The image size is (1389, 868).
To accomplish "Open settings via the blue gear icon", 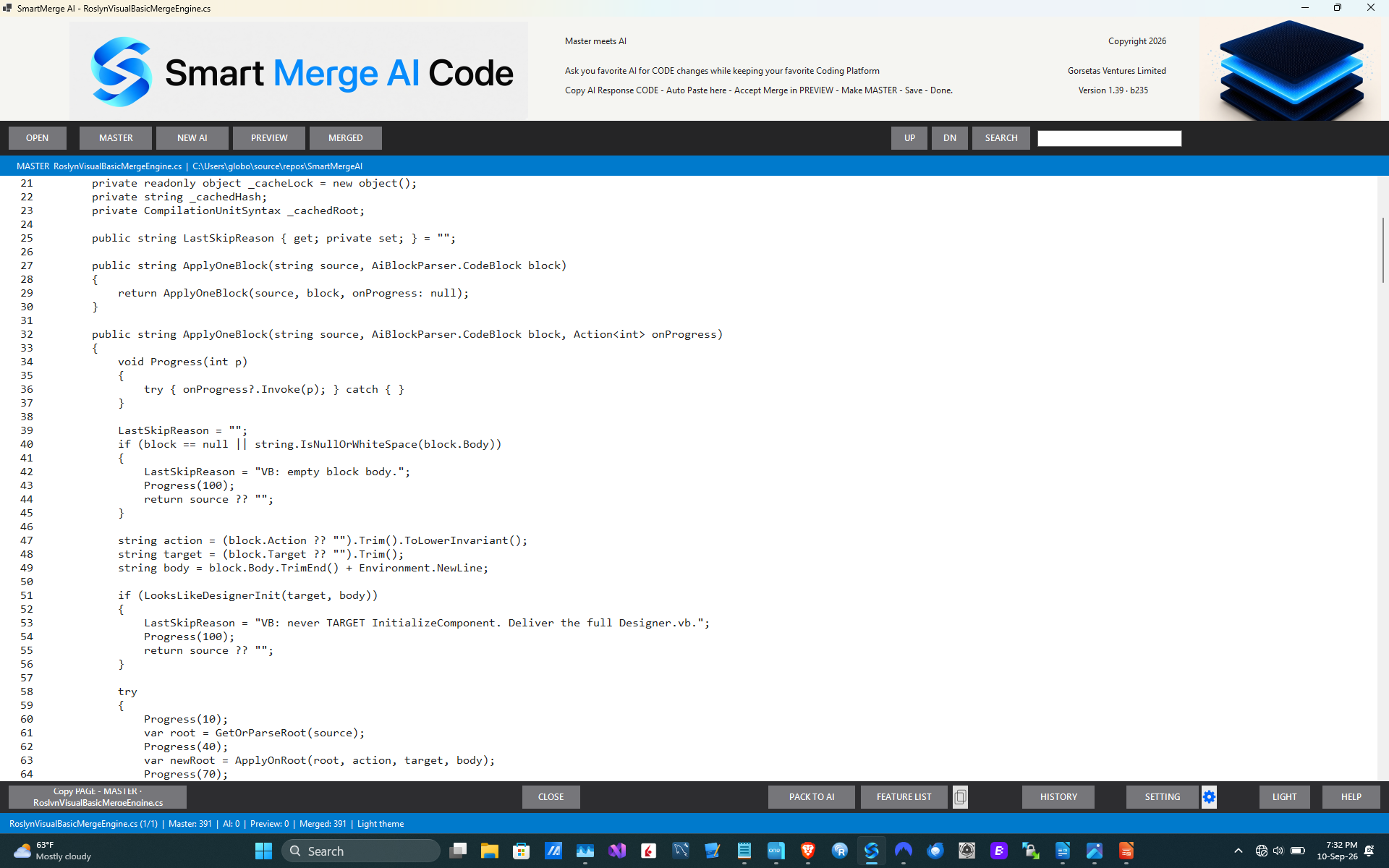I will click(1209, 796).
